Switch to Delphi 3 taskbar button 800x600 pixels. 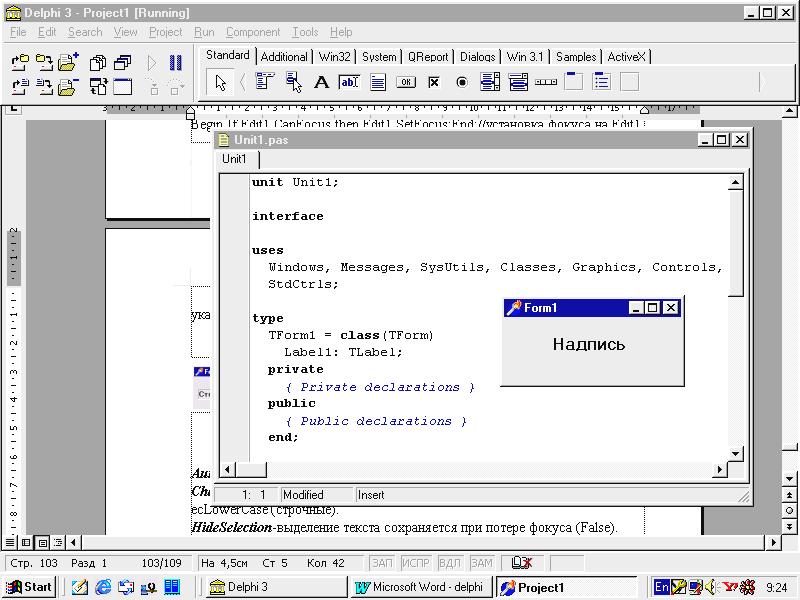(x=276, y=587)
